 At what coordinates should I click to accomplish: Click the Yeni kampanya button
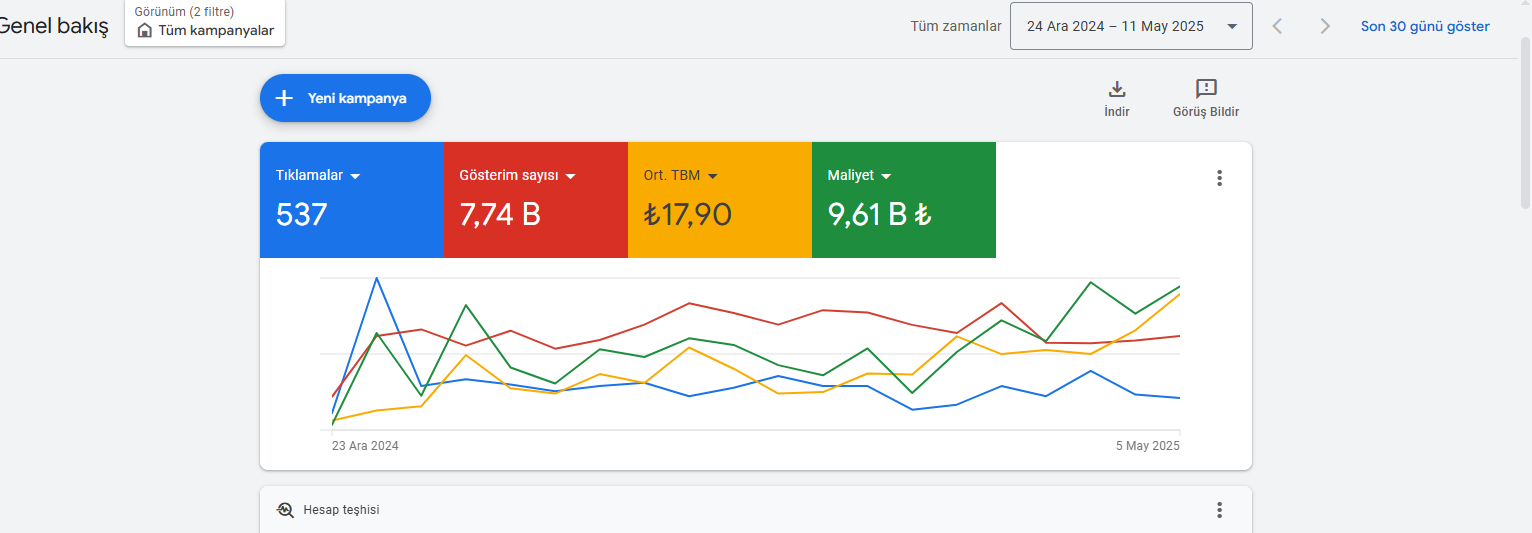point(345,98)
